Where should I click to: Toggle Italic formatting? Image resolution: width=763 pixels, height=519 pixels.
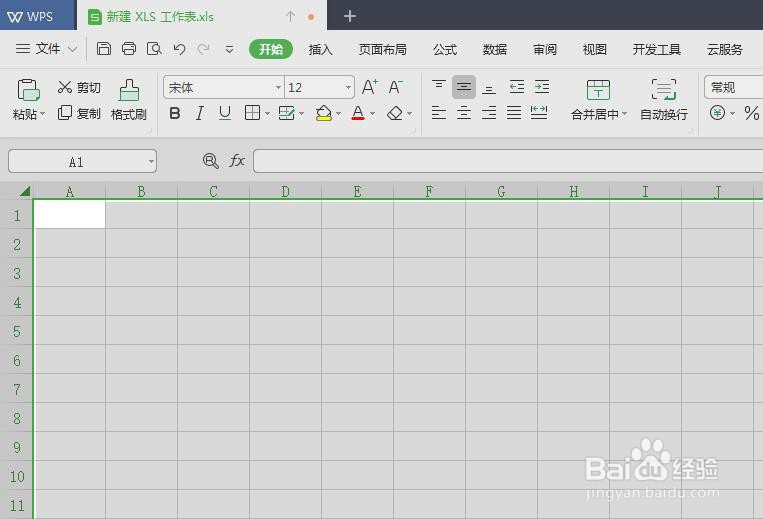pos(200,113)
